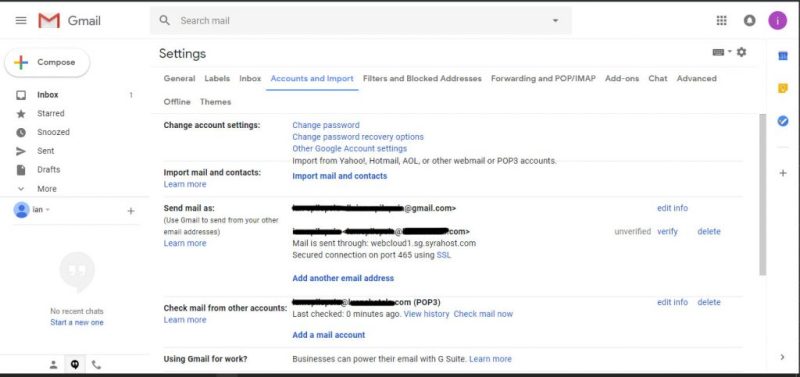The width and height of the screenshot is (800, 377).
Task: Open the main menu hamburger icon
Action: click(x=21, y=20)
